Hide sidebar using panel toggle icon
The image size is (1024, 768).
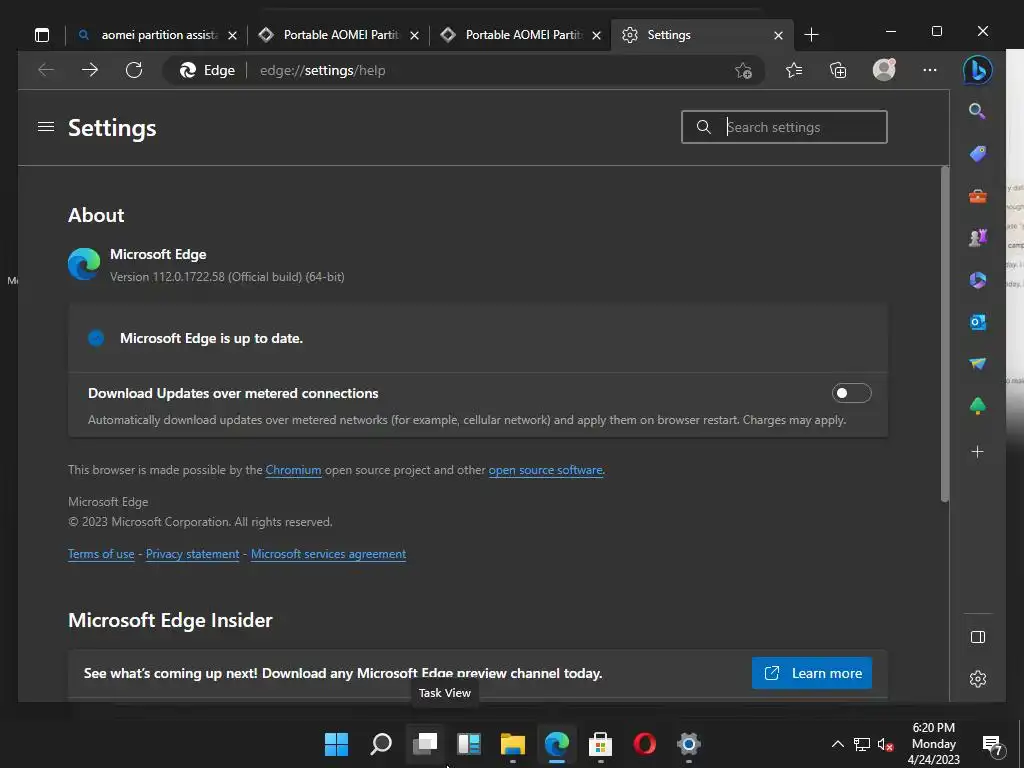[978, 637]
